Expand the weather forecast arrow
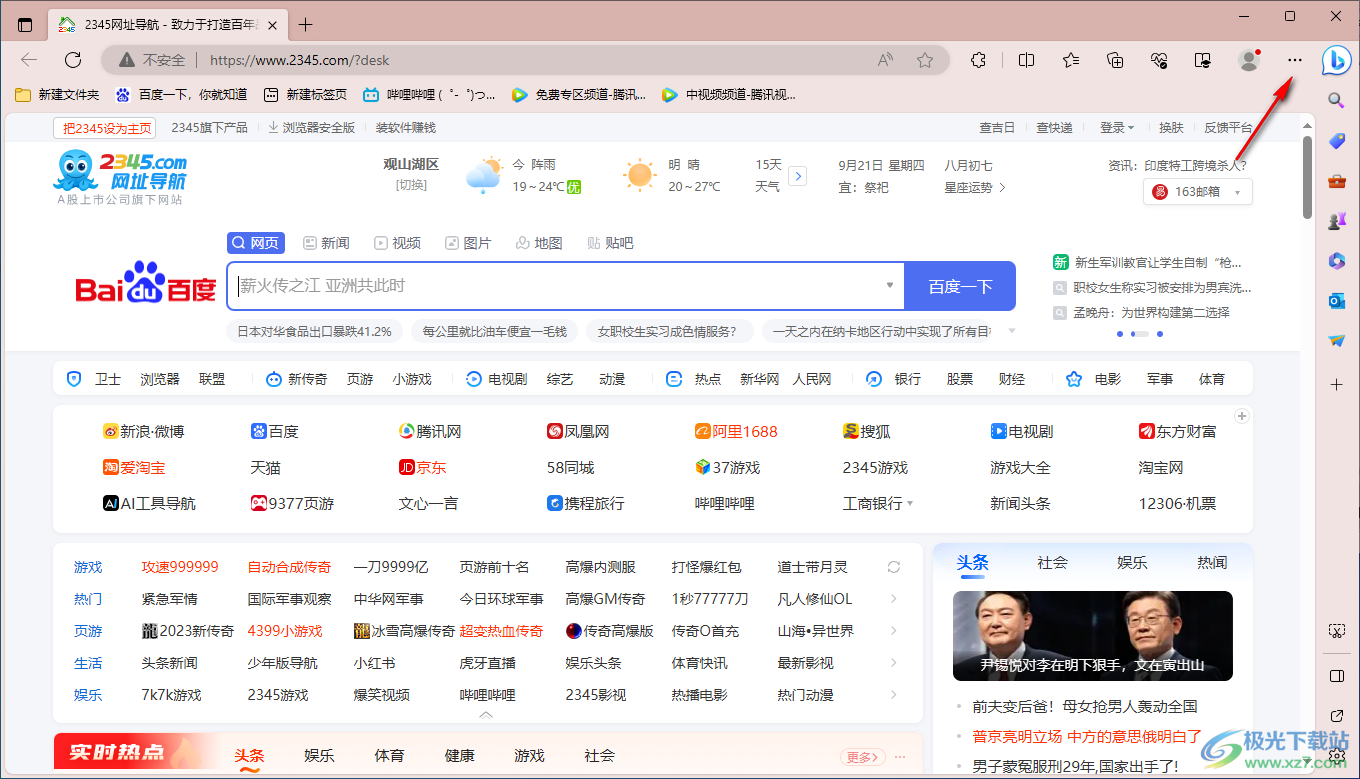 click(x=797, y=176)
